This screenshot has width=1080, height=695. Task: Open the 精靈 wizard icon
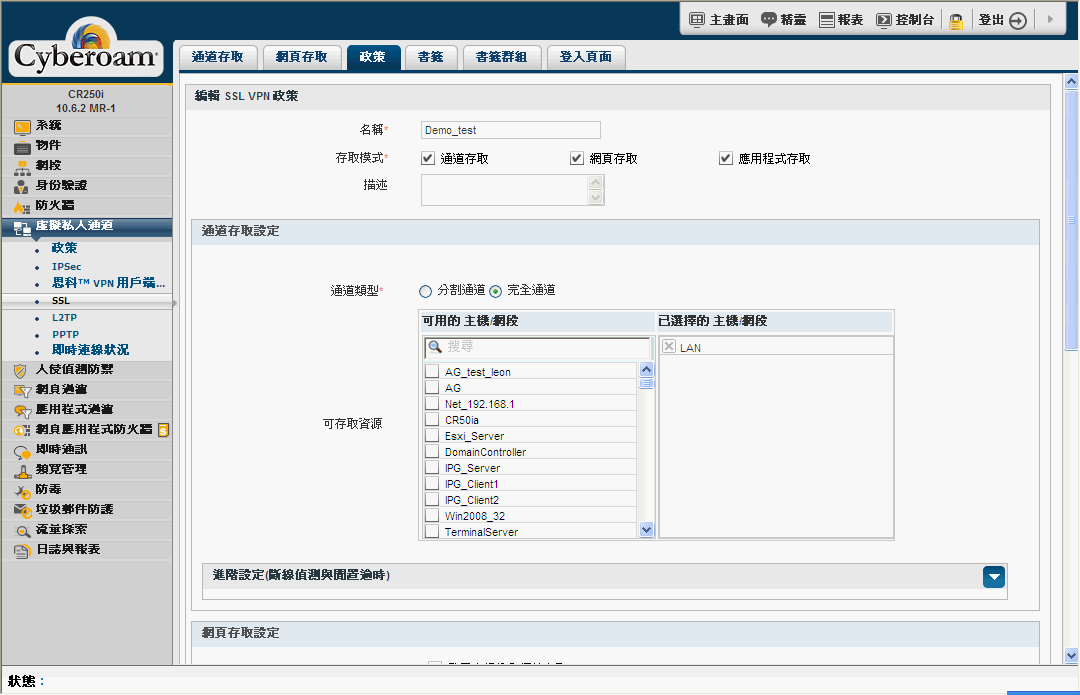pos(769,19)
